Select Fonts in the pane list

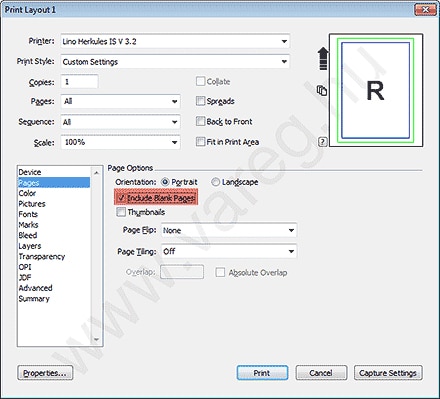[x=54, y=214]
